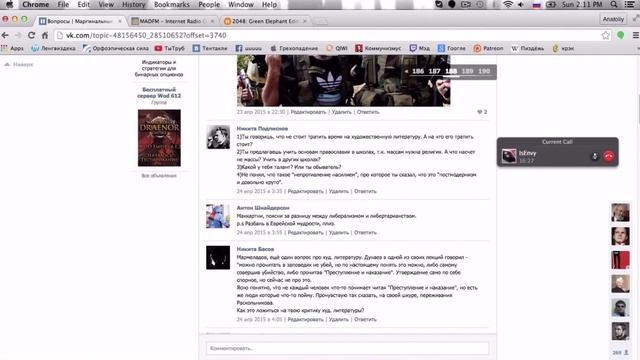The image size is (640, 360).
Task: Open the QIWI bookmark
Action: 337,48
